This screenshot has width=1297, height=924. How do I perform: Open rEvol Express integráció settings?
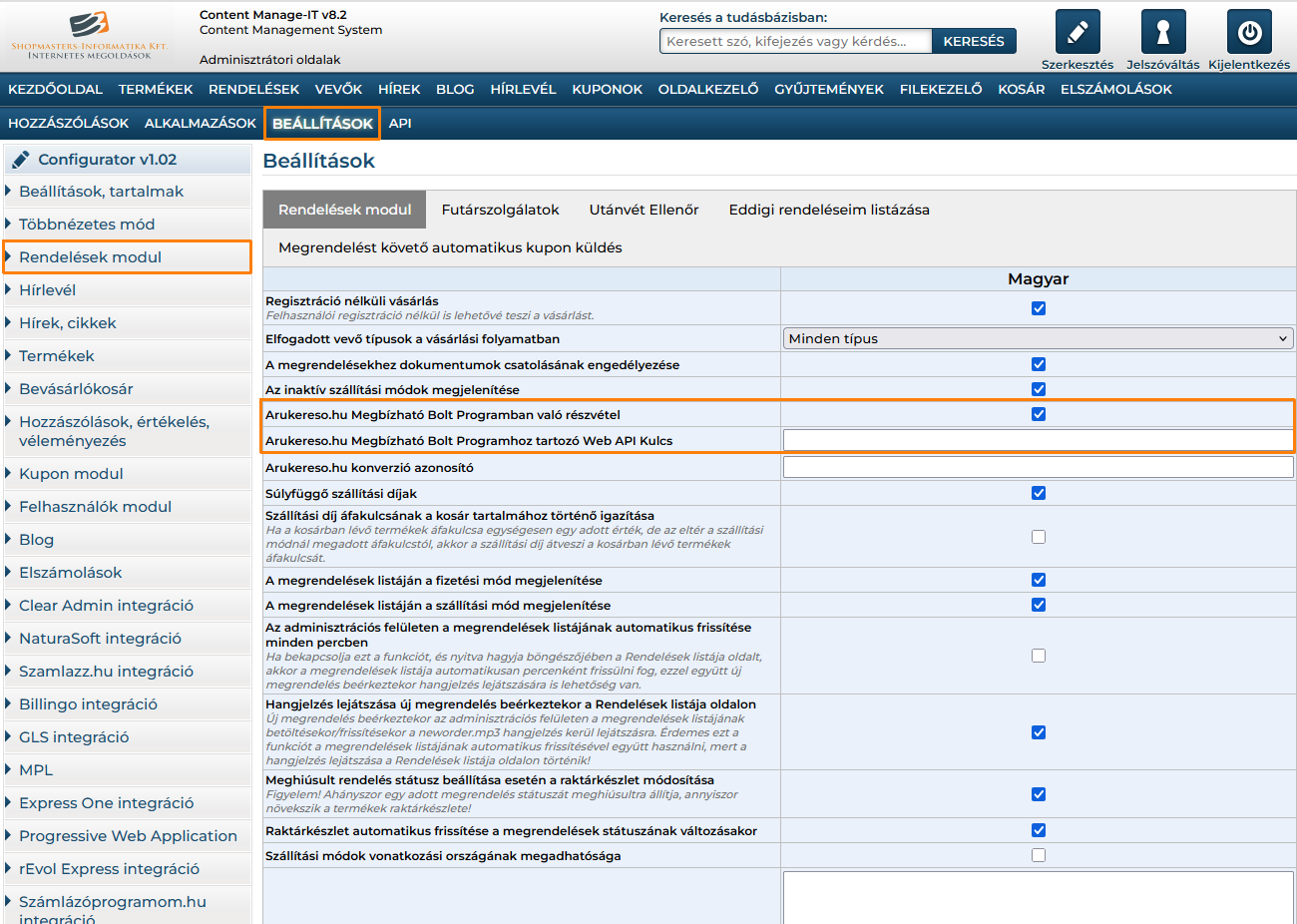click(x=128, y=869)
